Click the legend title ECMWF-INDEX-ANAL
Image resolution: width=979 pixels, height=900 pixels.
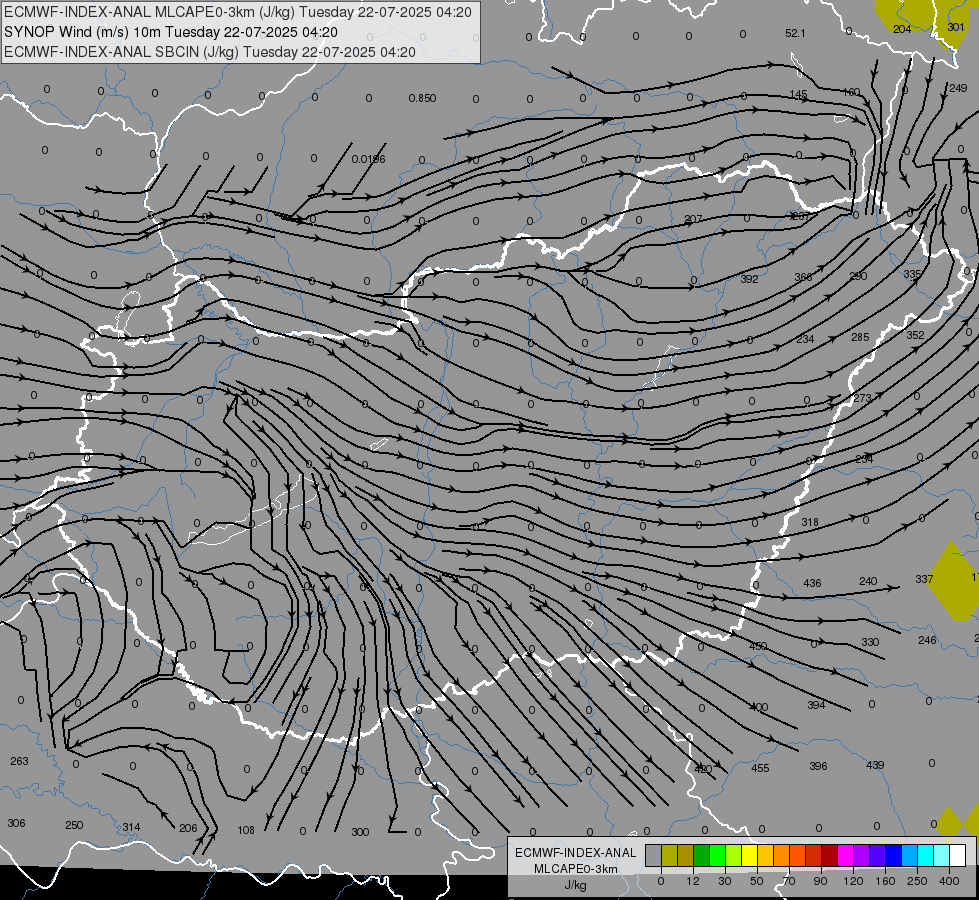coord(576,853)
